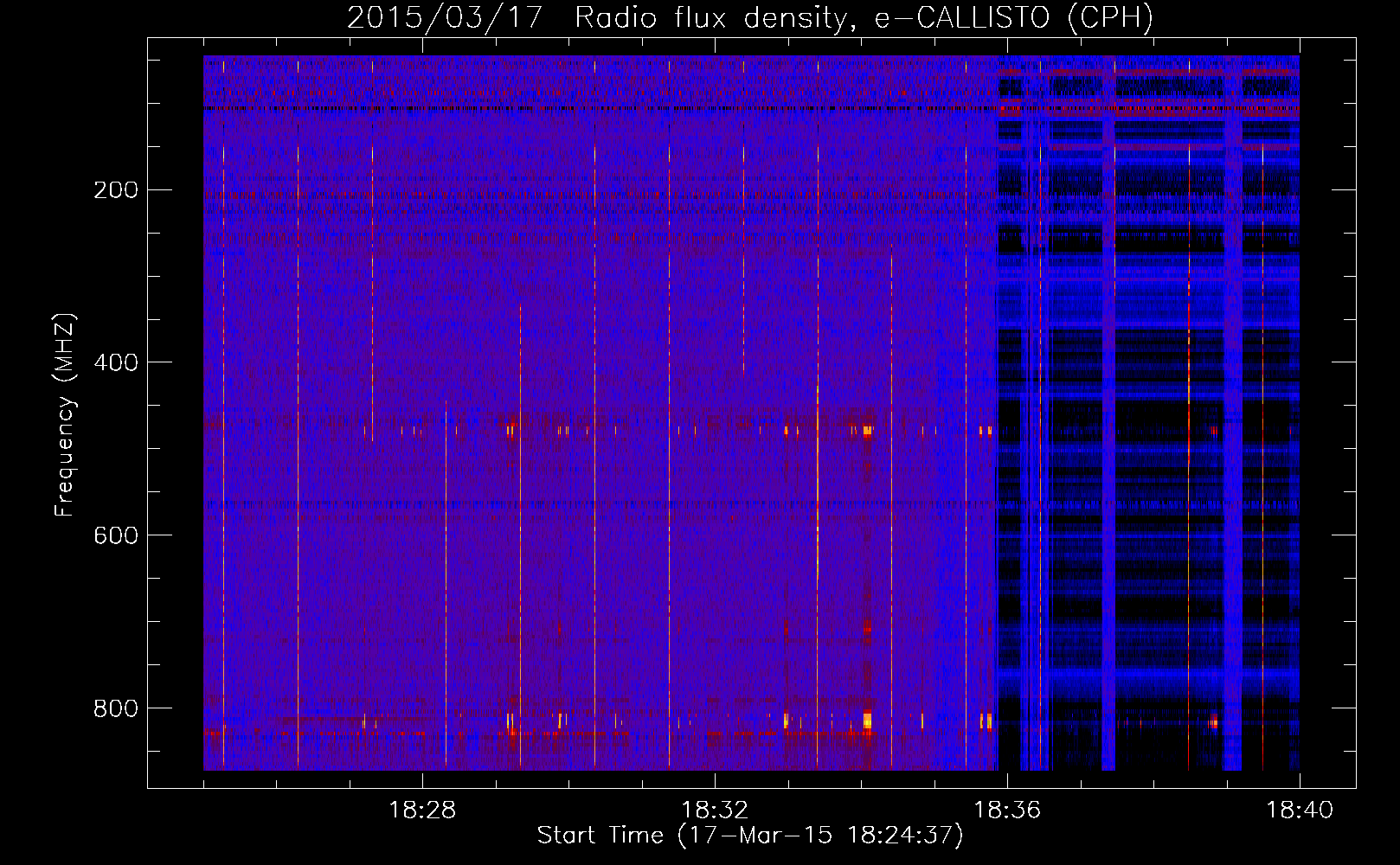The width and height of the screenshot is (1400, 865).
Task: Click the 200 frequency tick label
Action: point(116,190)
